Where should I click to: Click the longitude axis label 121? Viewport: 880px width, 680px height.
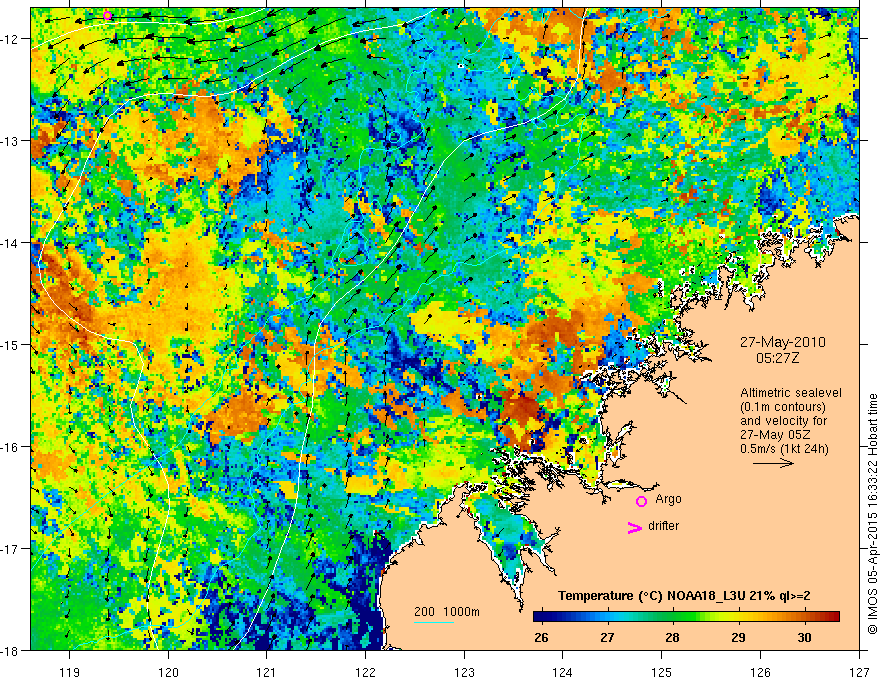[267, 672]
